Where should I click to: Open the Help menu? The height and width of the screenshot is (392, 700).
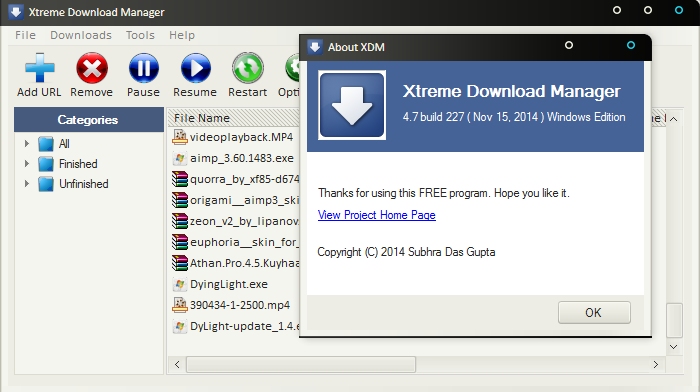(182, 35)
